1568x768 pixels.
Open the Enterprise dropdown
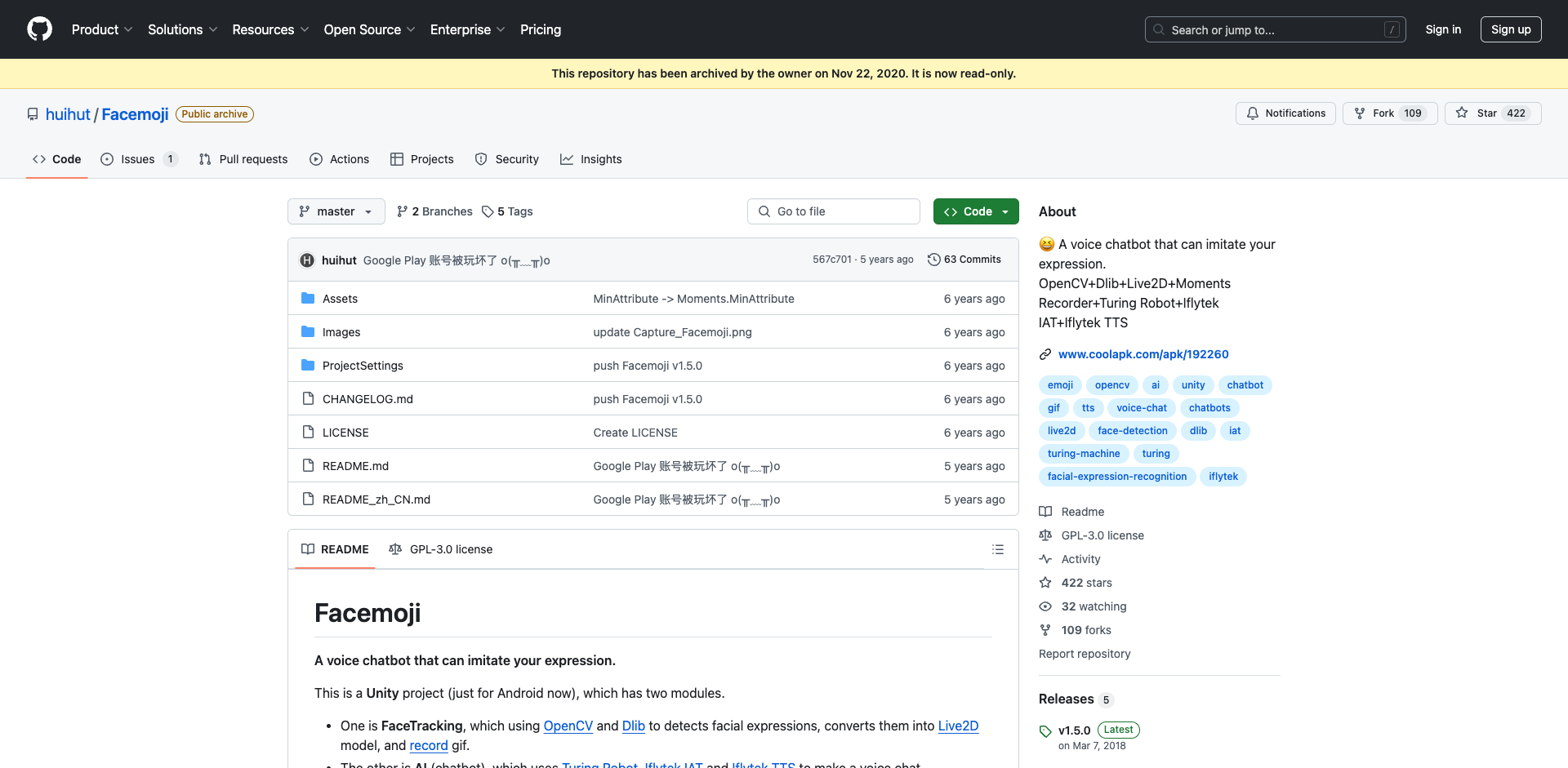tap(467, 29)
